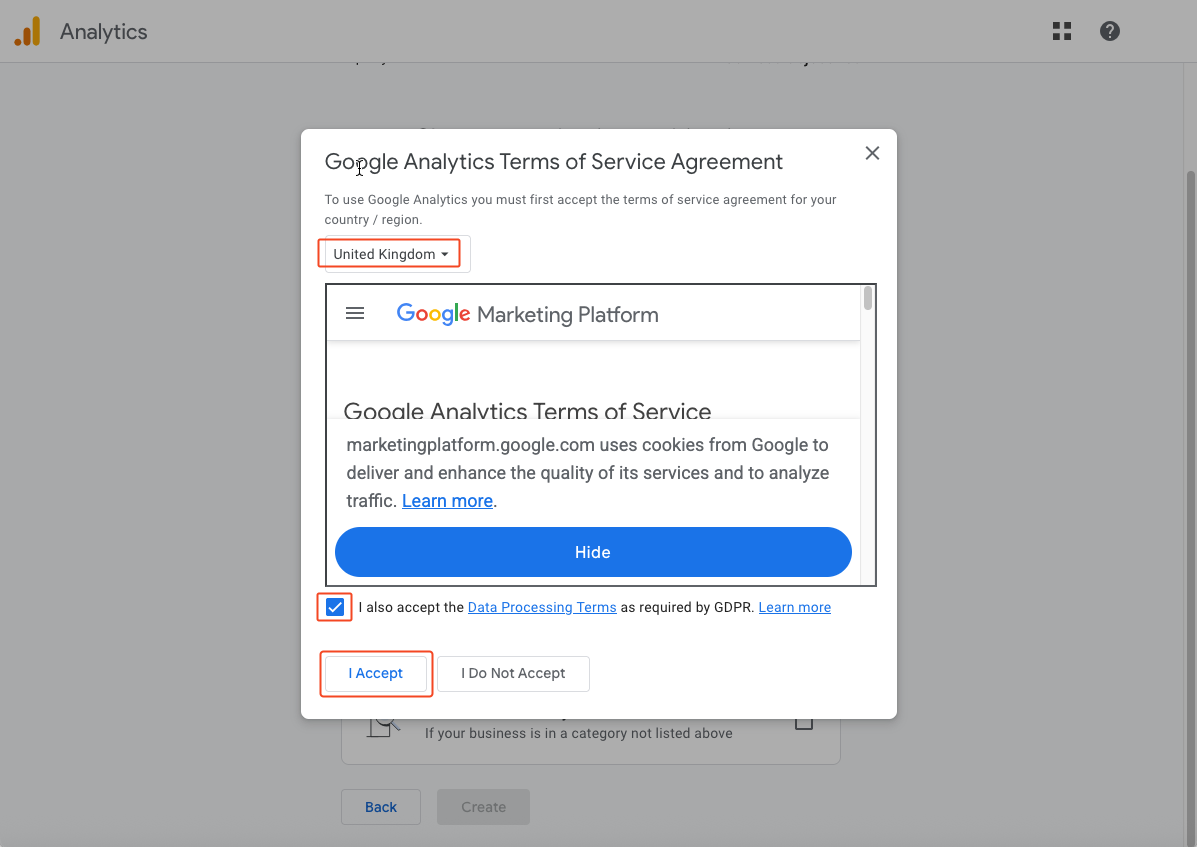Screen dimensions: 1197x847
Task: Open the GDPR Learn more link
Action: tap(795, 607)
